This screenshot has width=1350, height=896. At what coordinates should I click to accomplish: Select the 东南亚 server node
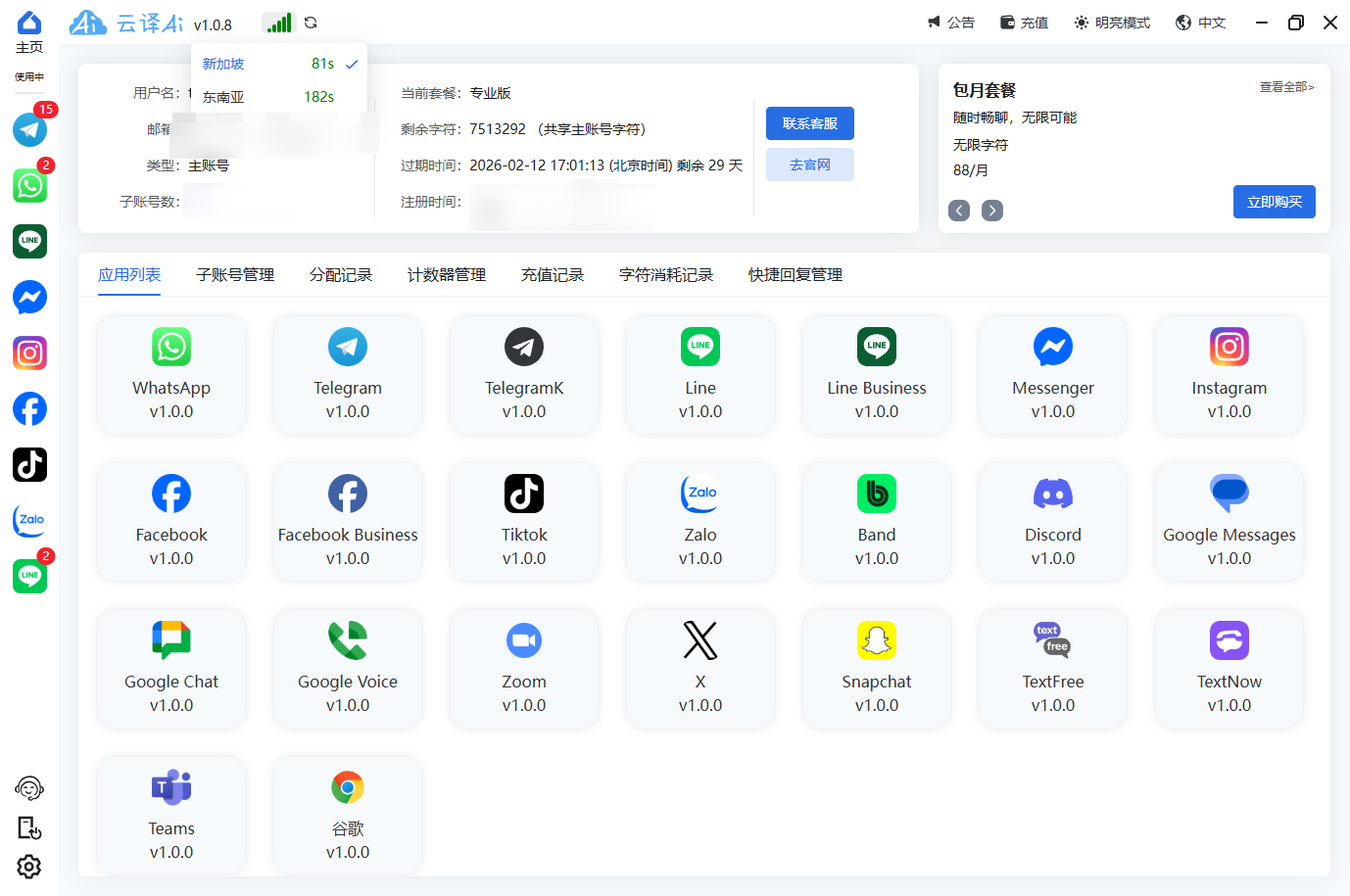click(222, 96)
